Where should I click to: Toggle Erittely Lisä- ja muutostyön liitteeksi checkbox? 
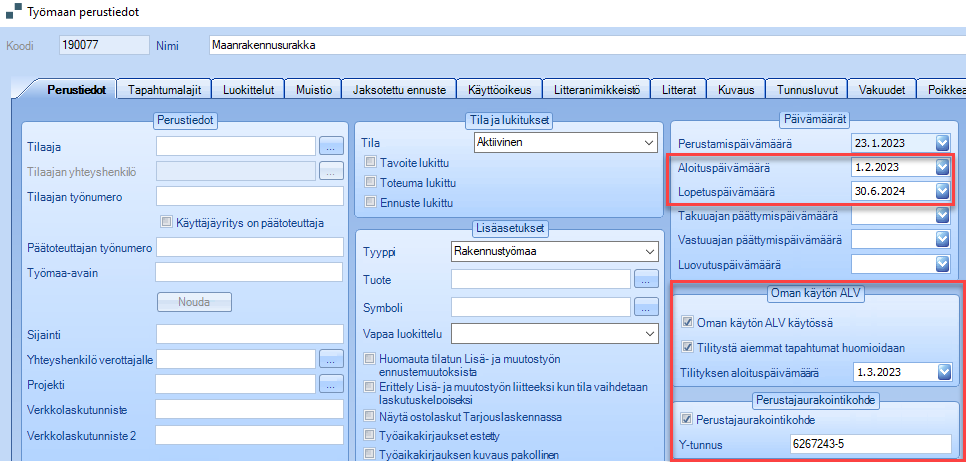370,387
